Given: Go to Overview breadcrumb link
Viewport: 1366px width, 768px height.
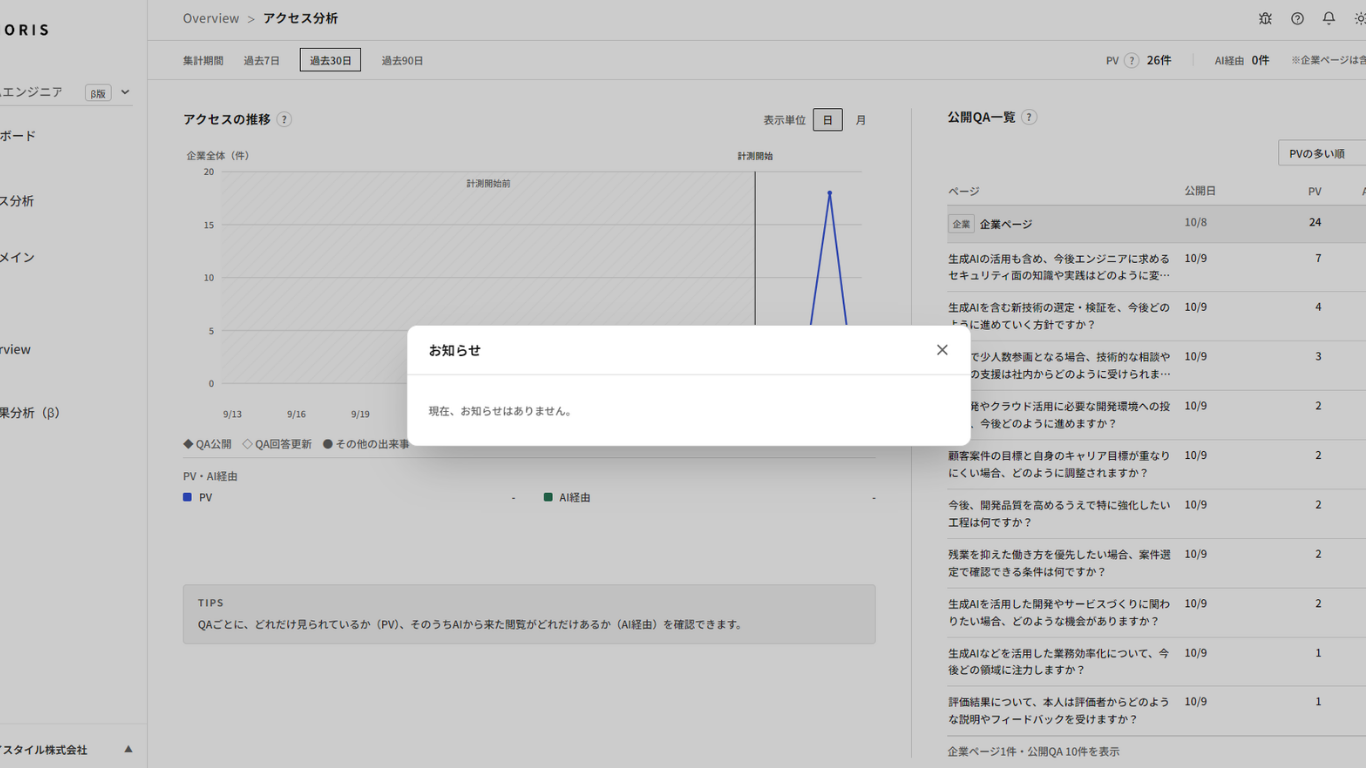Looking at the screenshot, I should pyautogui.click(x=211, y=19).
